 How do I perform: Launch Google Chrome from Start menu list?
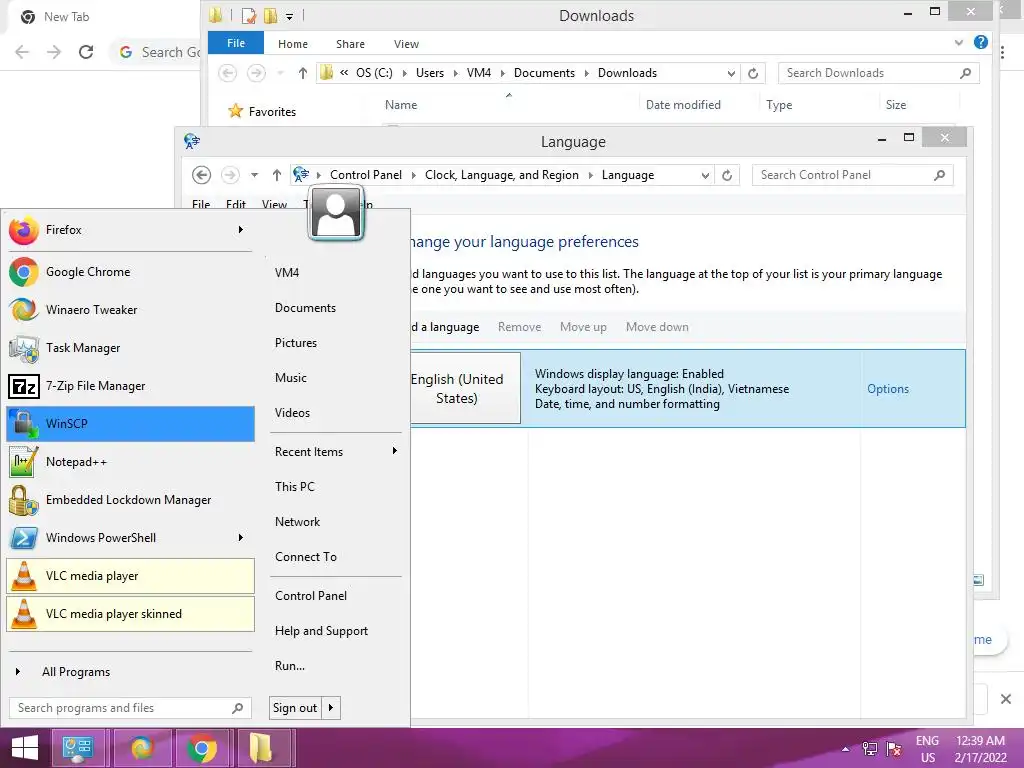(130, 272)
